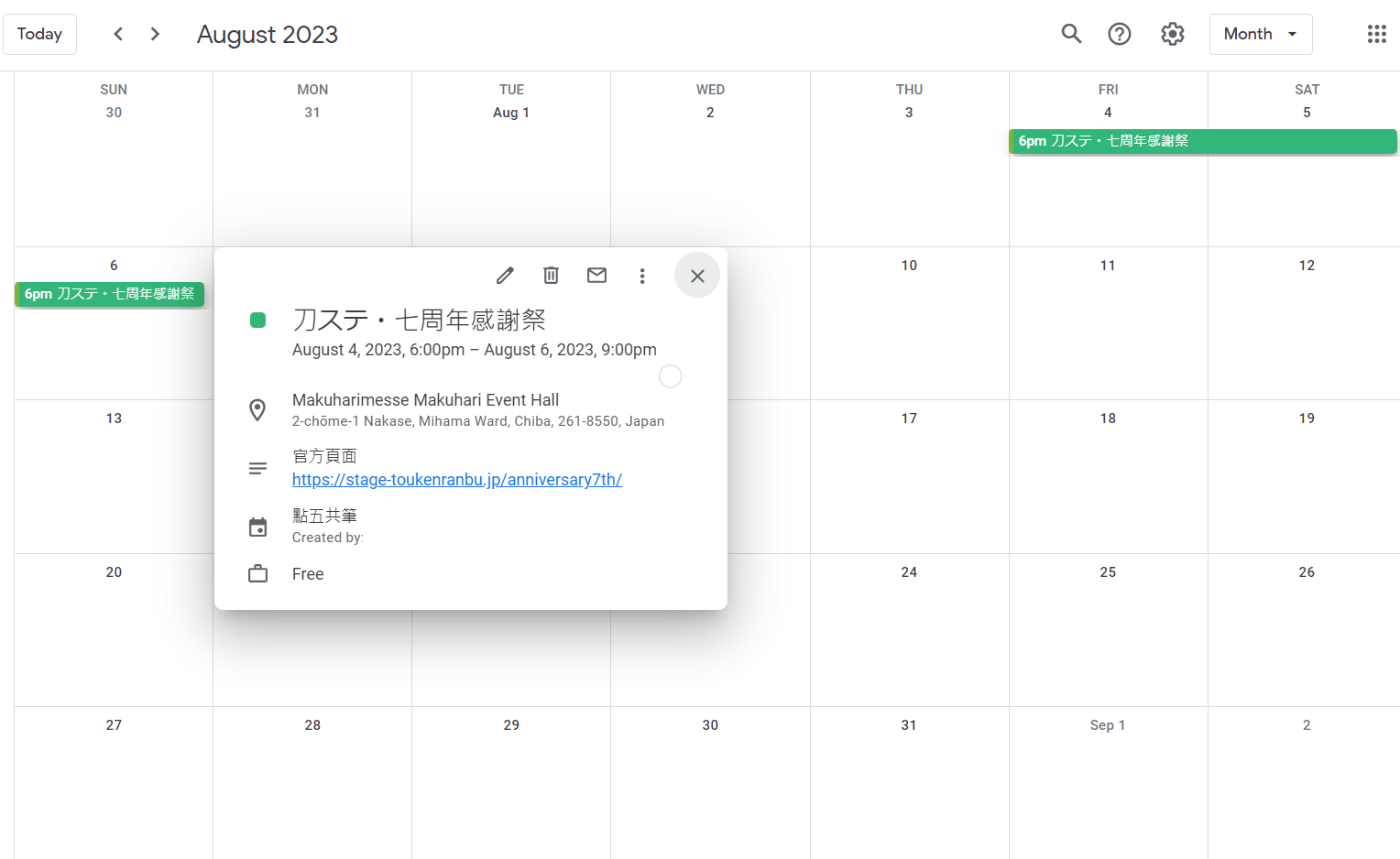Viewport: 1400px width, 859px height.
Task: Open Thursday 3 day view
Action: pos(909,113)
